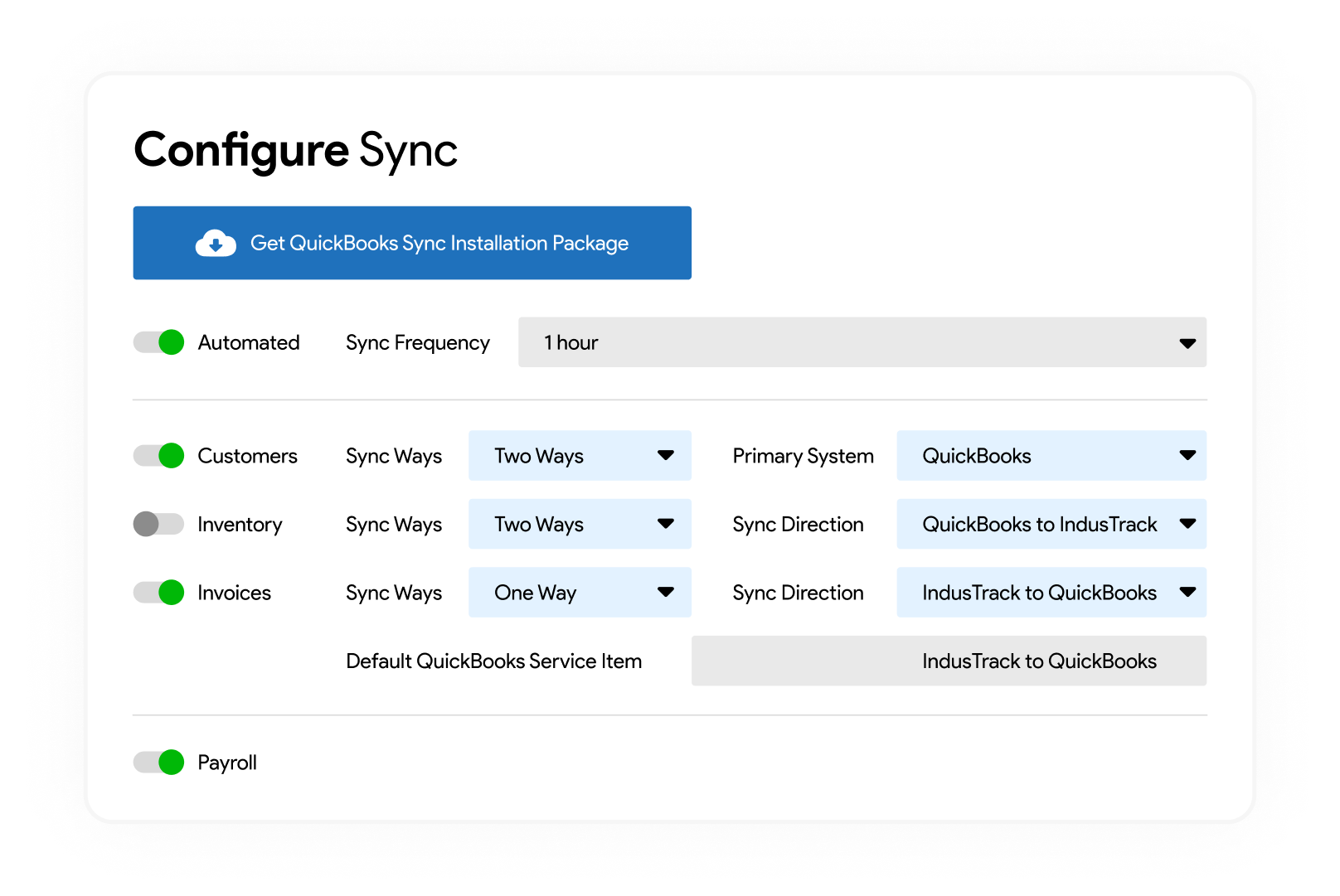Click the chevron on Primary System dropdown

click(x=1189, y=456)
